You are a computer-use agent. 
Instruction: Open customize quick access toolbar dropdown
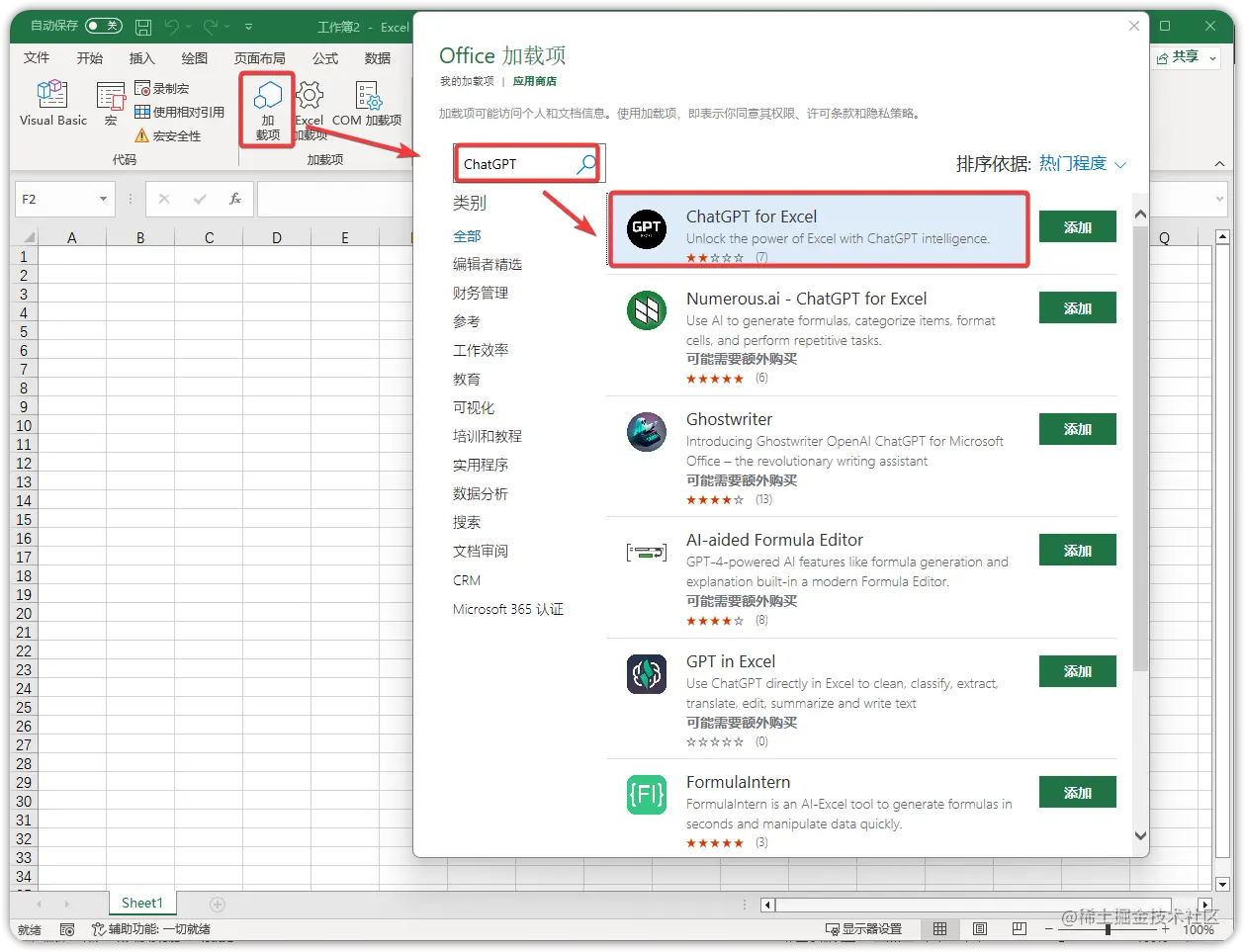(x=249, y=27)
